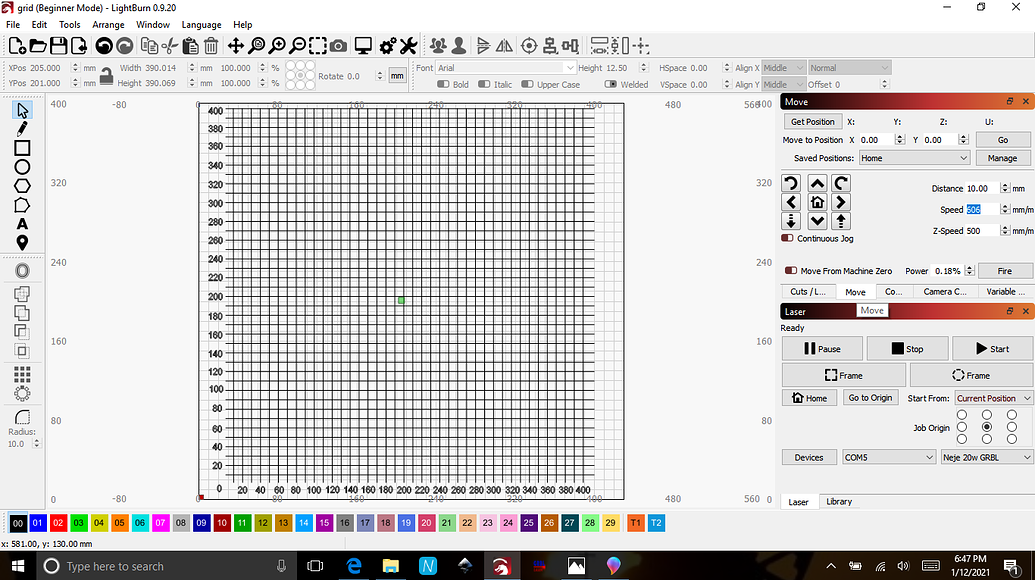The width and height of the screenshot is (1035, 580).
Task: Click the Open folder toolbar icon
Action: coord(38,46)
